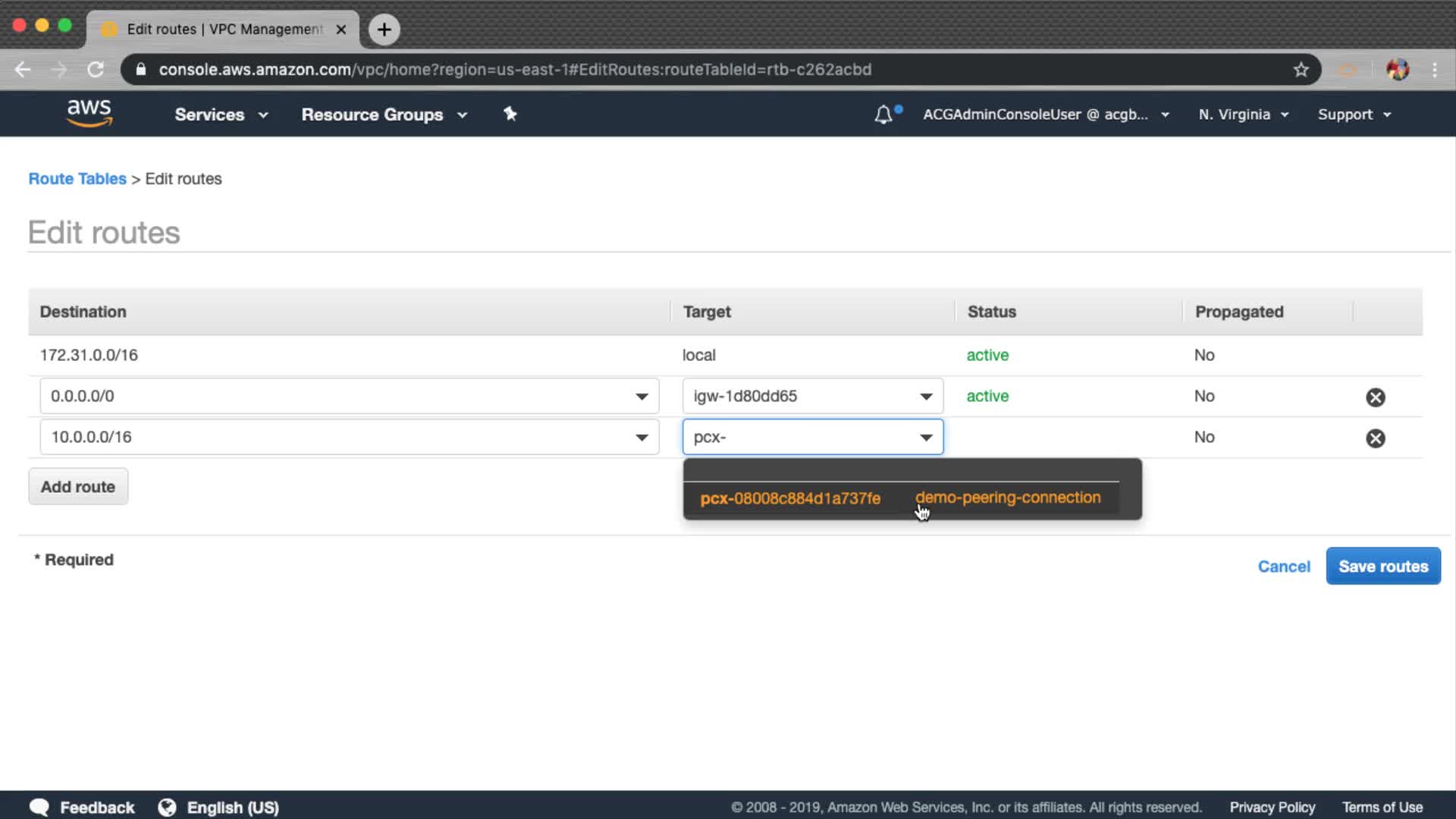This screenshot has height=819, width=1456.
Task: Remove the 0.0.0.0/0 route row
Action: click(x=1375, y=397)
